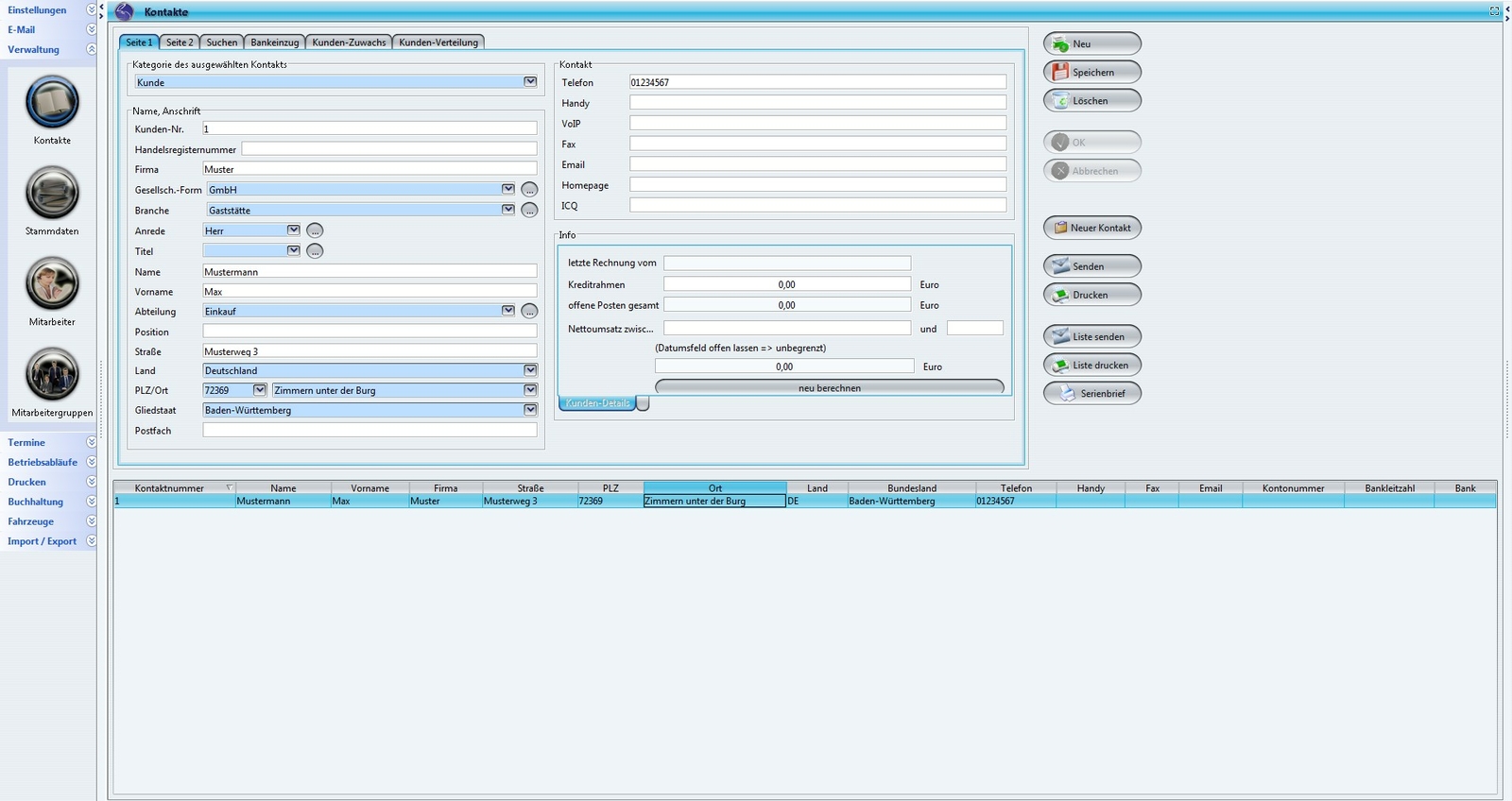Click the ellipsis button next to Anrede
Viewport: 1512px width, 801px height.
(x=316, y=230)
